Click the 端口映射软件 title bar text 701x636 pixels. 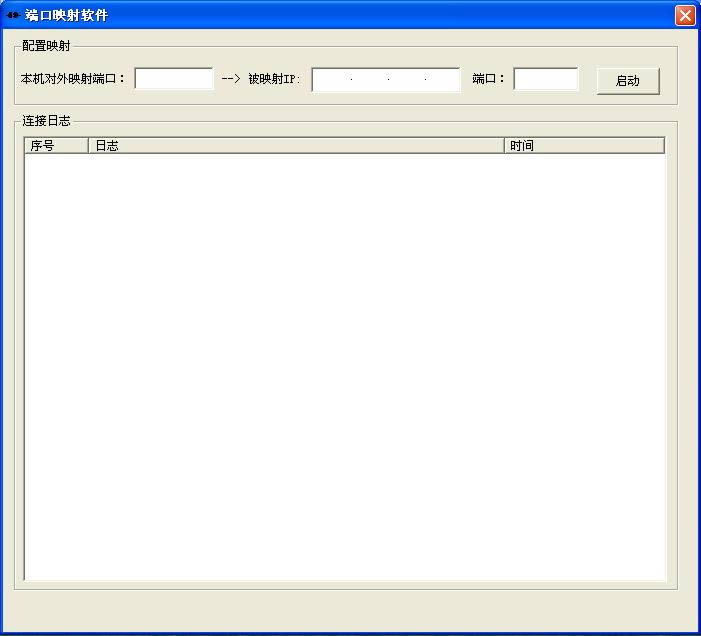pos(66,15)
